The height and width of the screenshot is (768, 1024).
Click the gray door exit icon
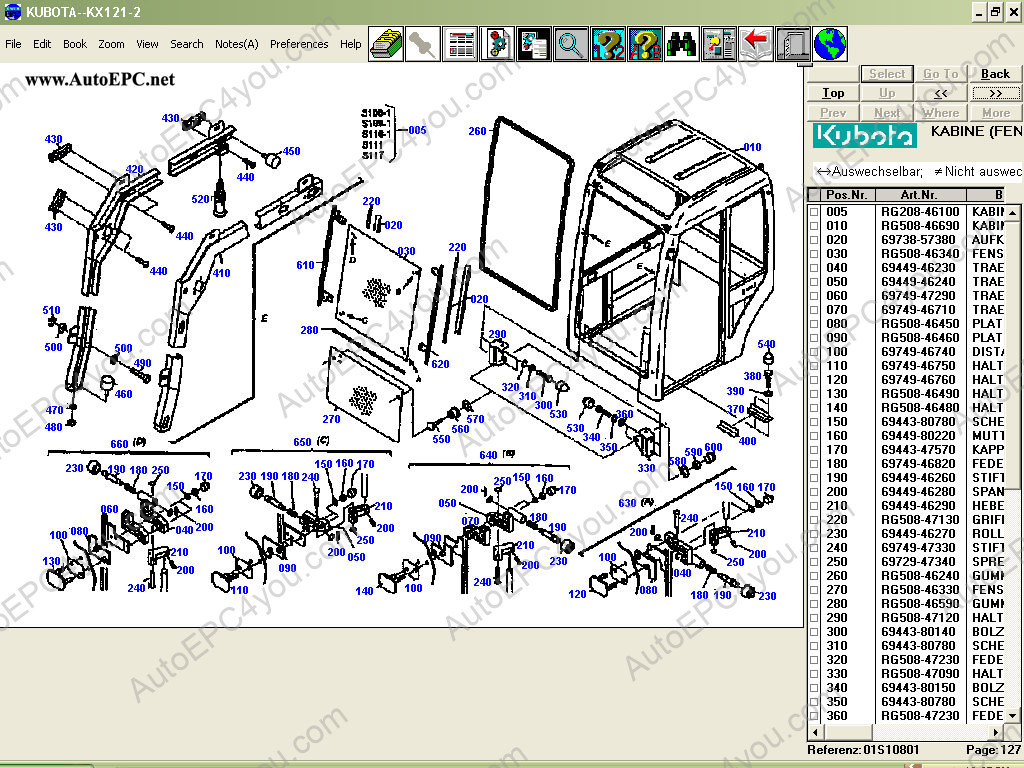pyautogui.click(x=793, y=44)
